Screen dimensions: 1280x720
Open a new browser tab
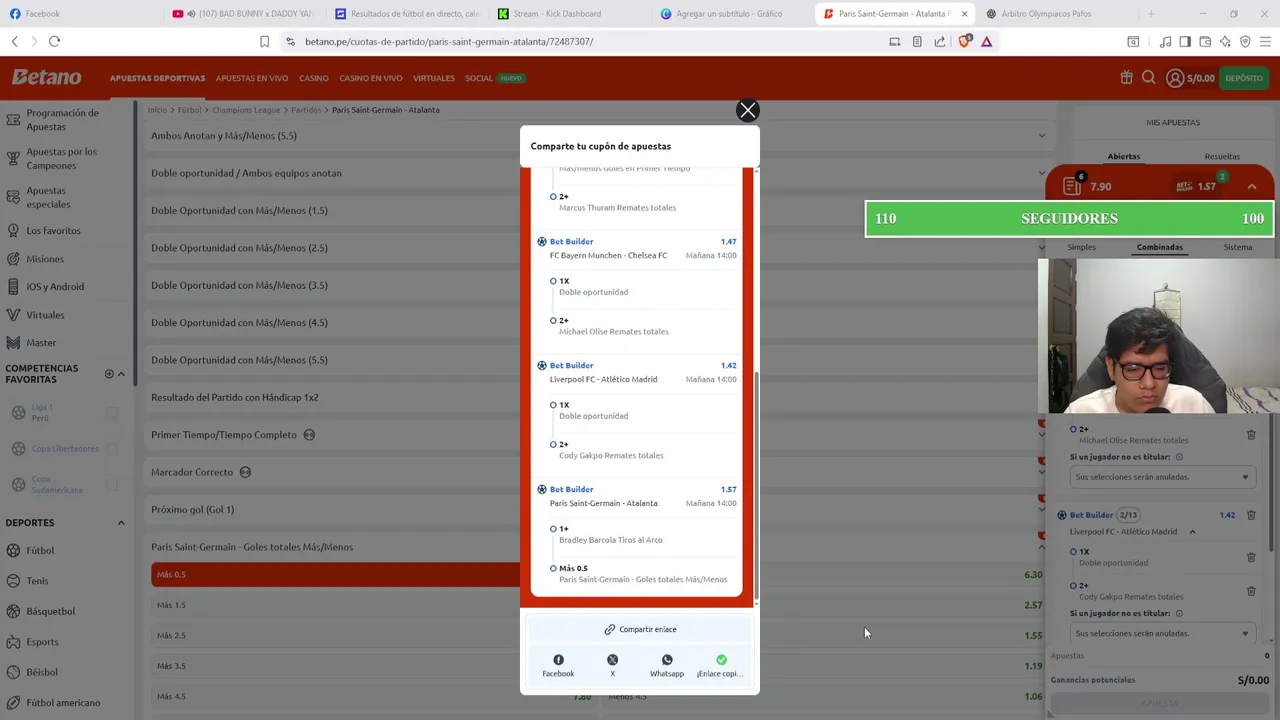point(1151,14)
